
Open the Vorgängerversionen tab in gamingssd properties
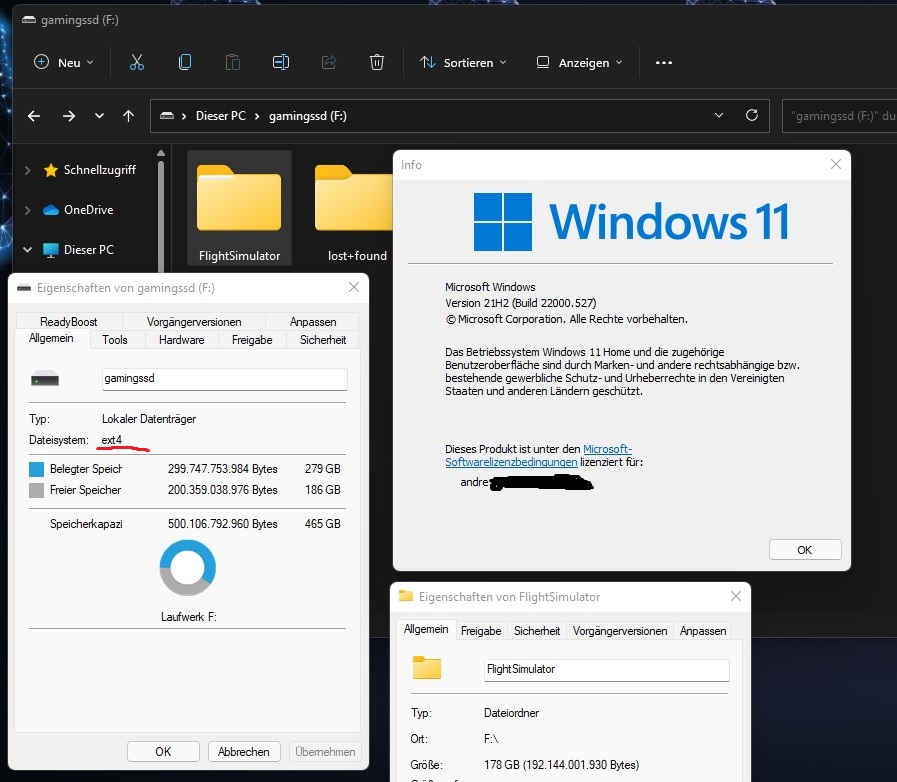pos(194,321)
